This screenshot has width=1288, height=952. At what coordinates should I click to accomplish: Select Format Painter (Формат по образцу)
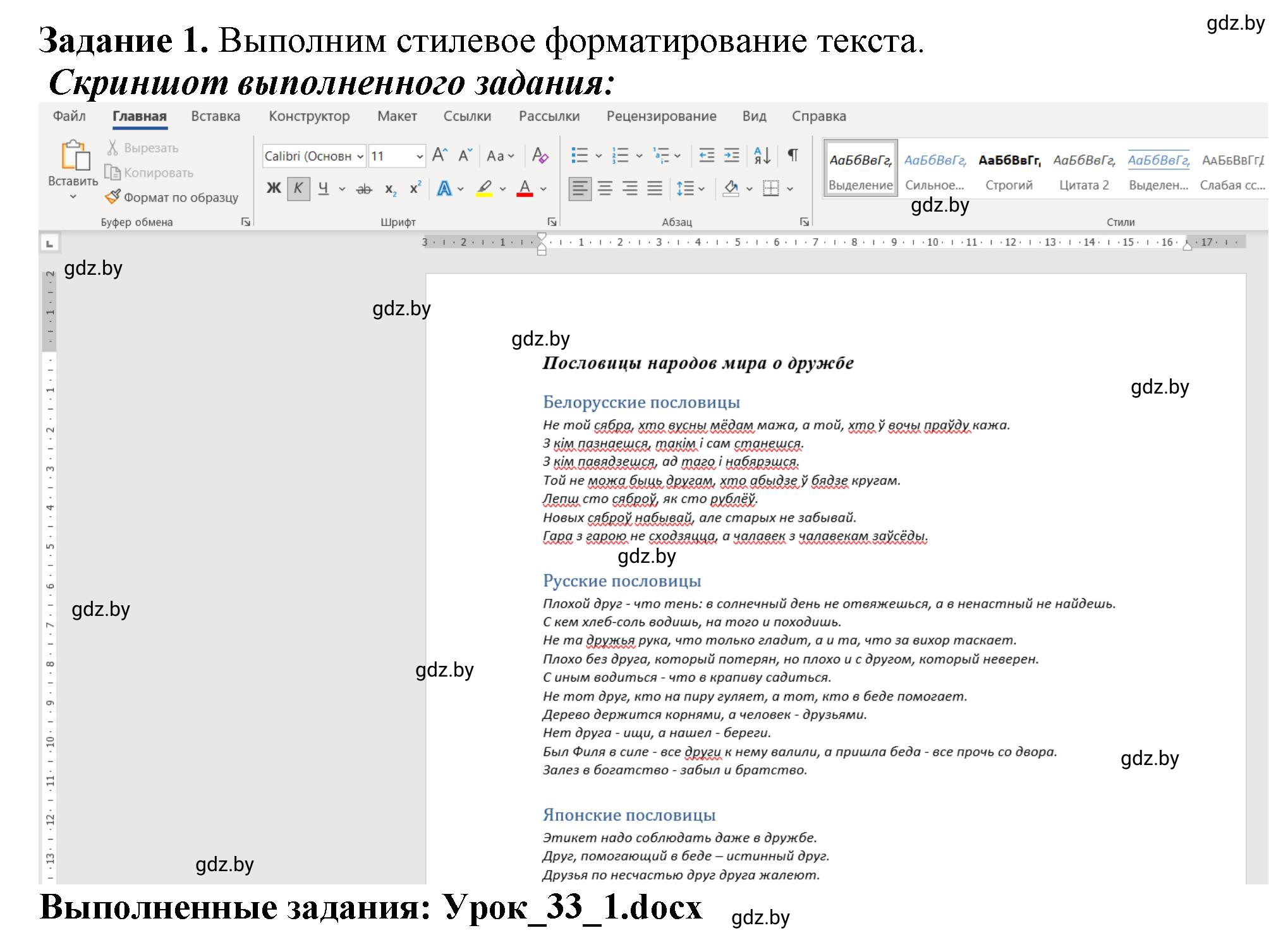click(x=172, y=197)
